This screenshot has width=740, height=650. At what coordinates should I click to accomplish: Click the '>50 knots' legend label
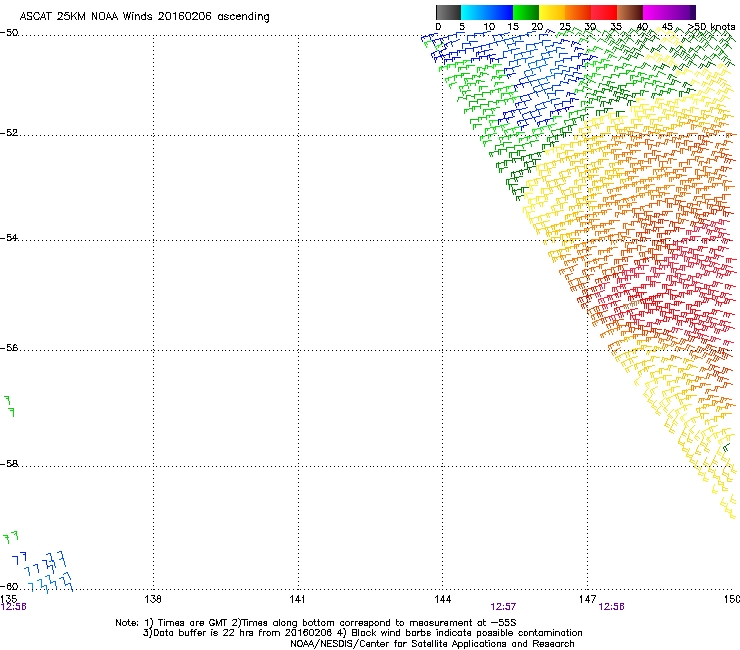711,27
